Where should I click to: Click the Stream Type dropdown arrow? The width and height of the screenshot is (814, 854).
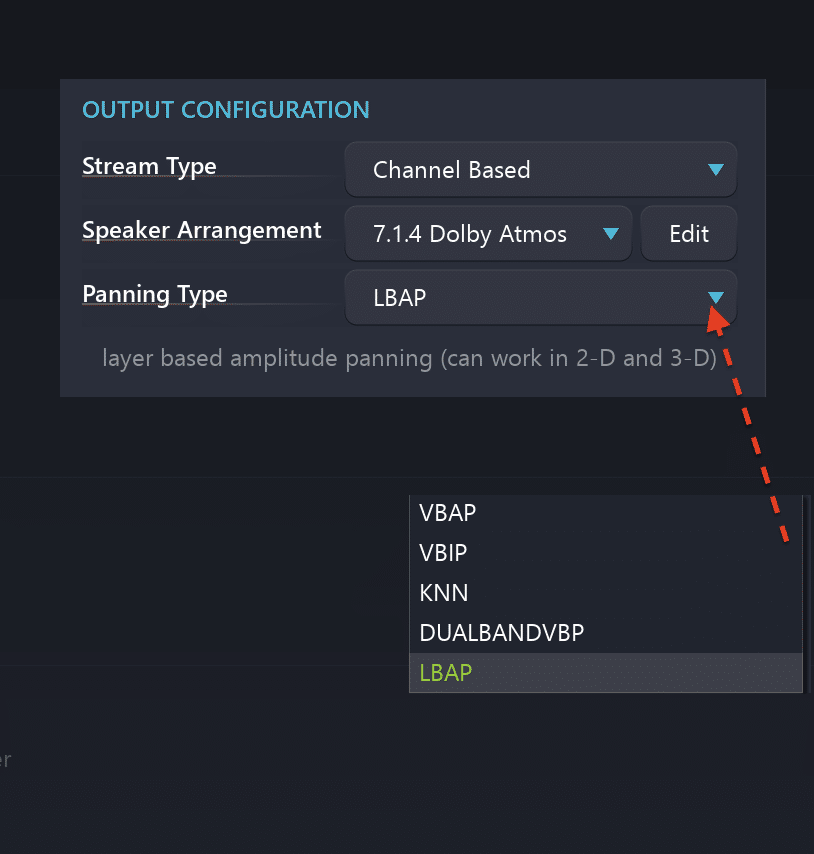point(715,170)
